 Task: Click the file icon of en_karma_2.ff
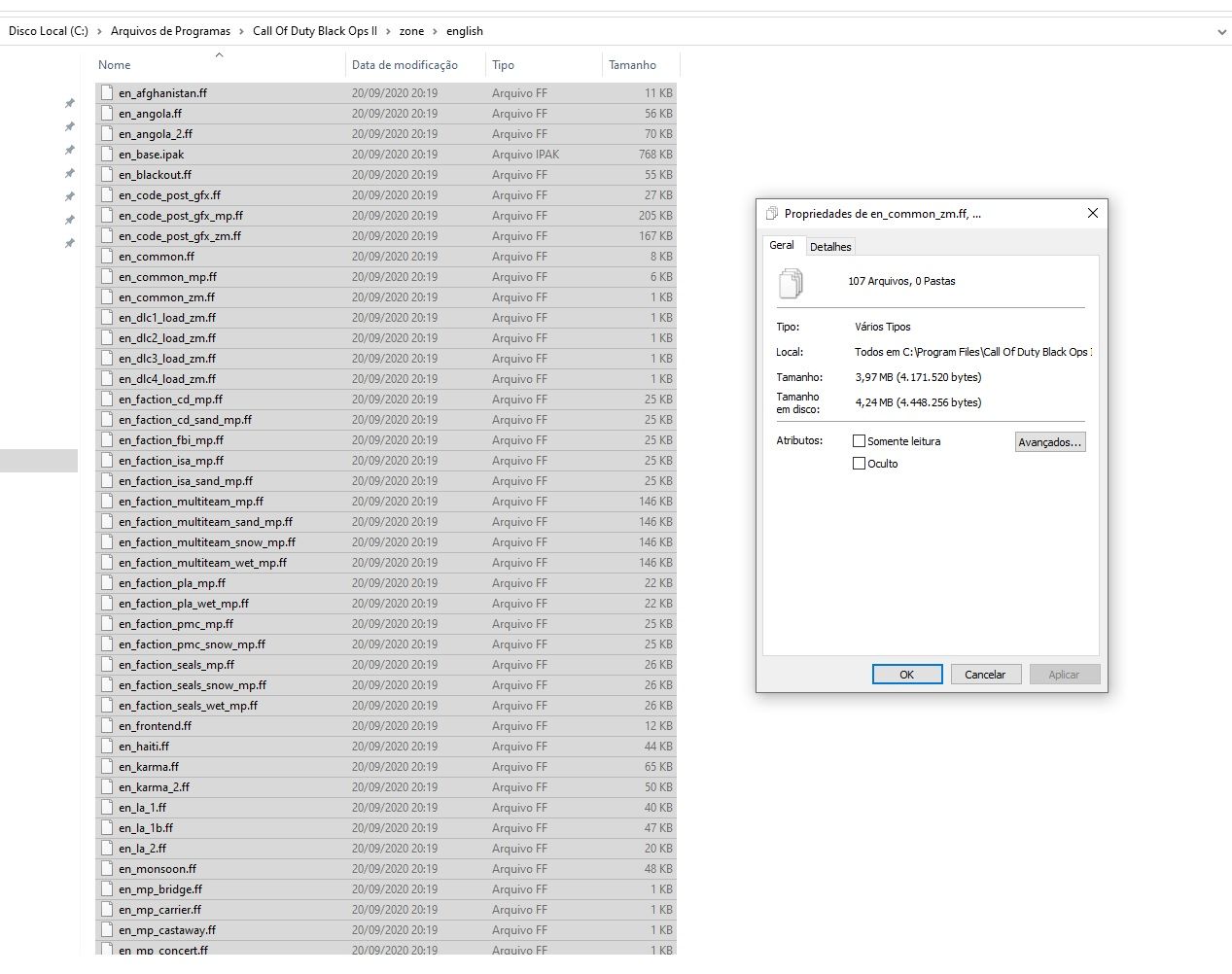107,787
